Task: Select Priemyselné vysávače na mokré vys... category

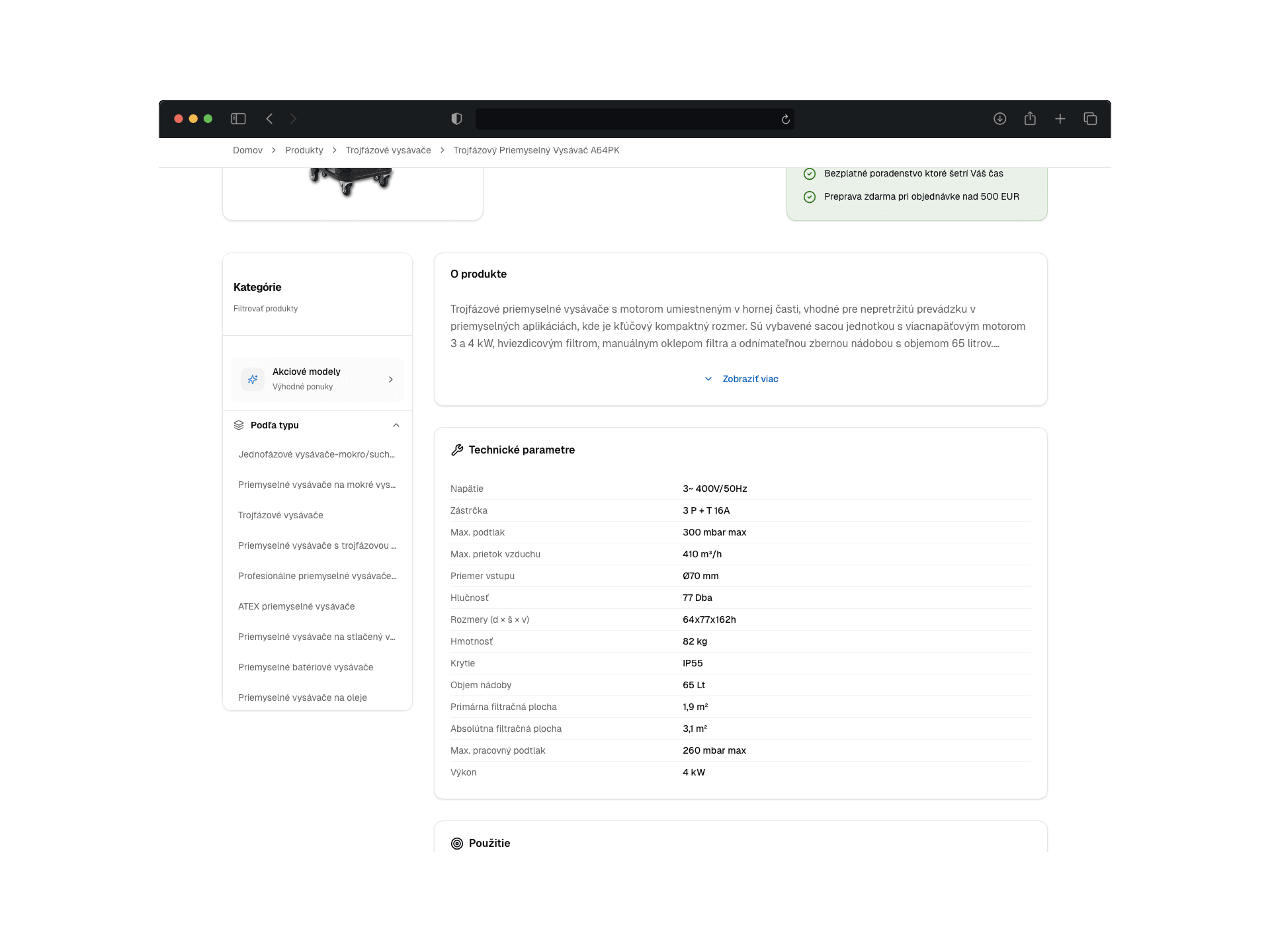Action: click(x=317, y=485)
